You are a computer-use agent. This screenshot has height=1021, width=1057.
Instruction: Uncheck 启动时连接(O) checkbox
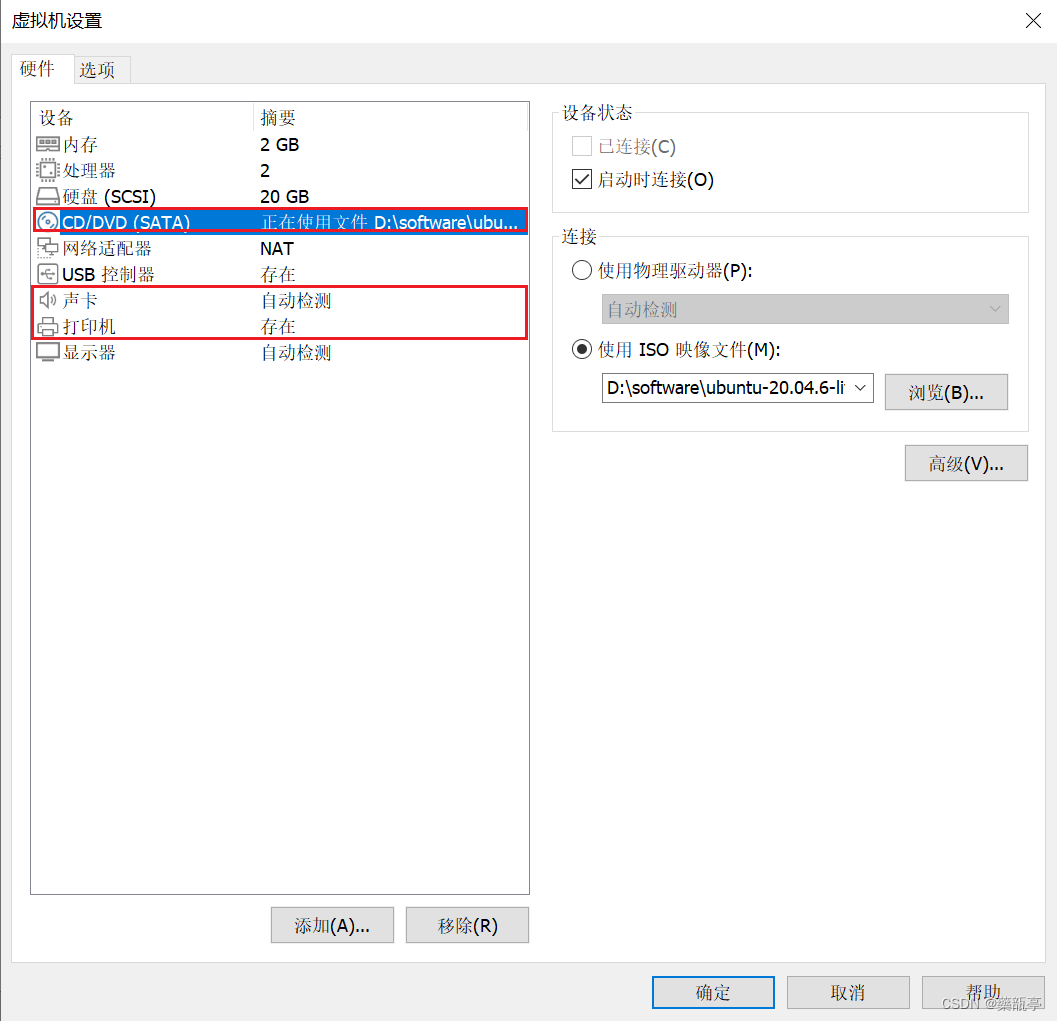coord(582,179)
